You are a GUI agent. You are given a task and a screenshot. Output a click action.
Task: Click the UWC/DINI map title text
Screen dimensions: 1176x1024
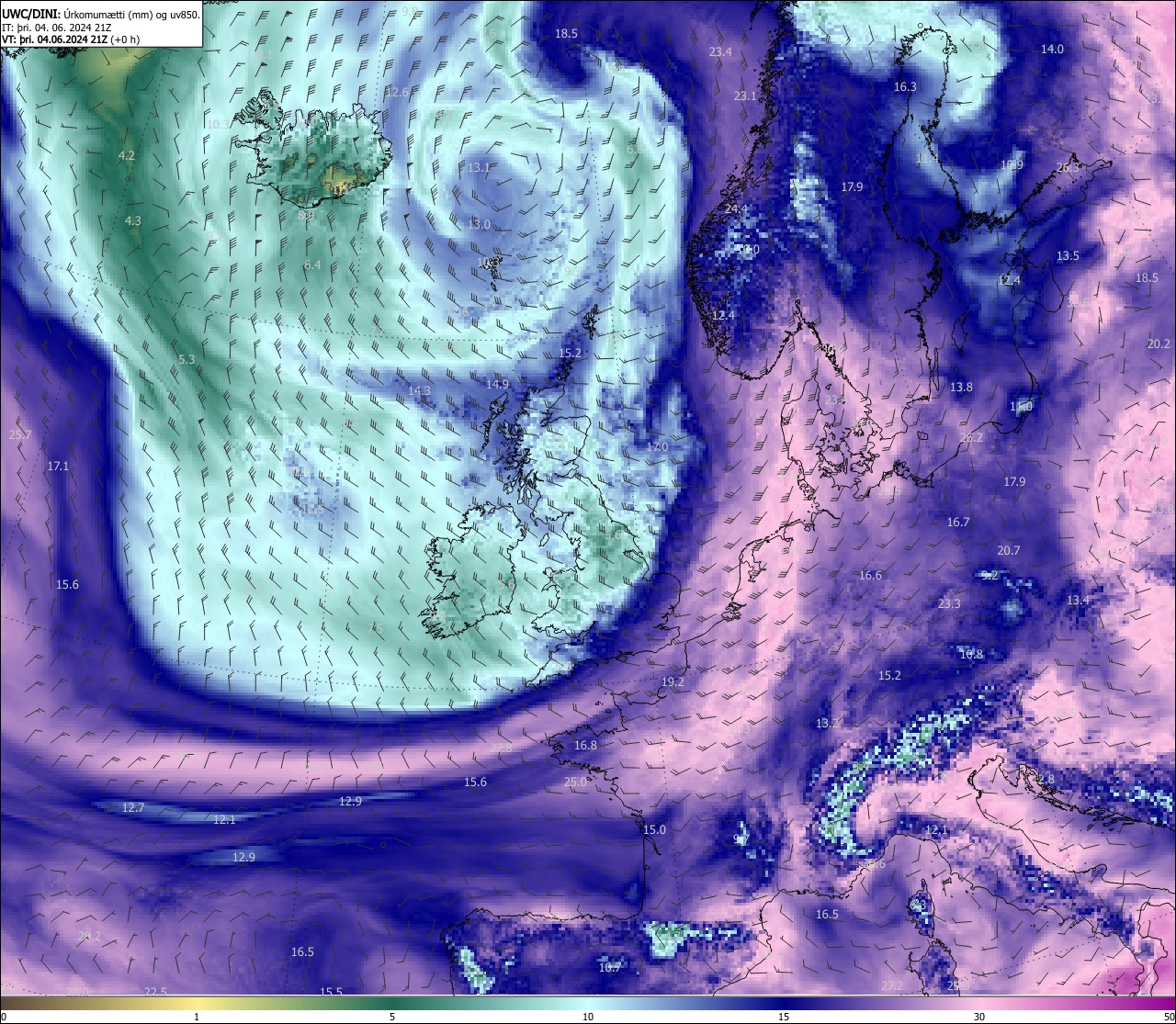tap(101, 14)
